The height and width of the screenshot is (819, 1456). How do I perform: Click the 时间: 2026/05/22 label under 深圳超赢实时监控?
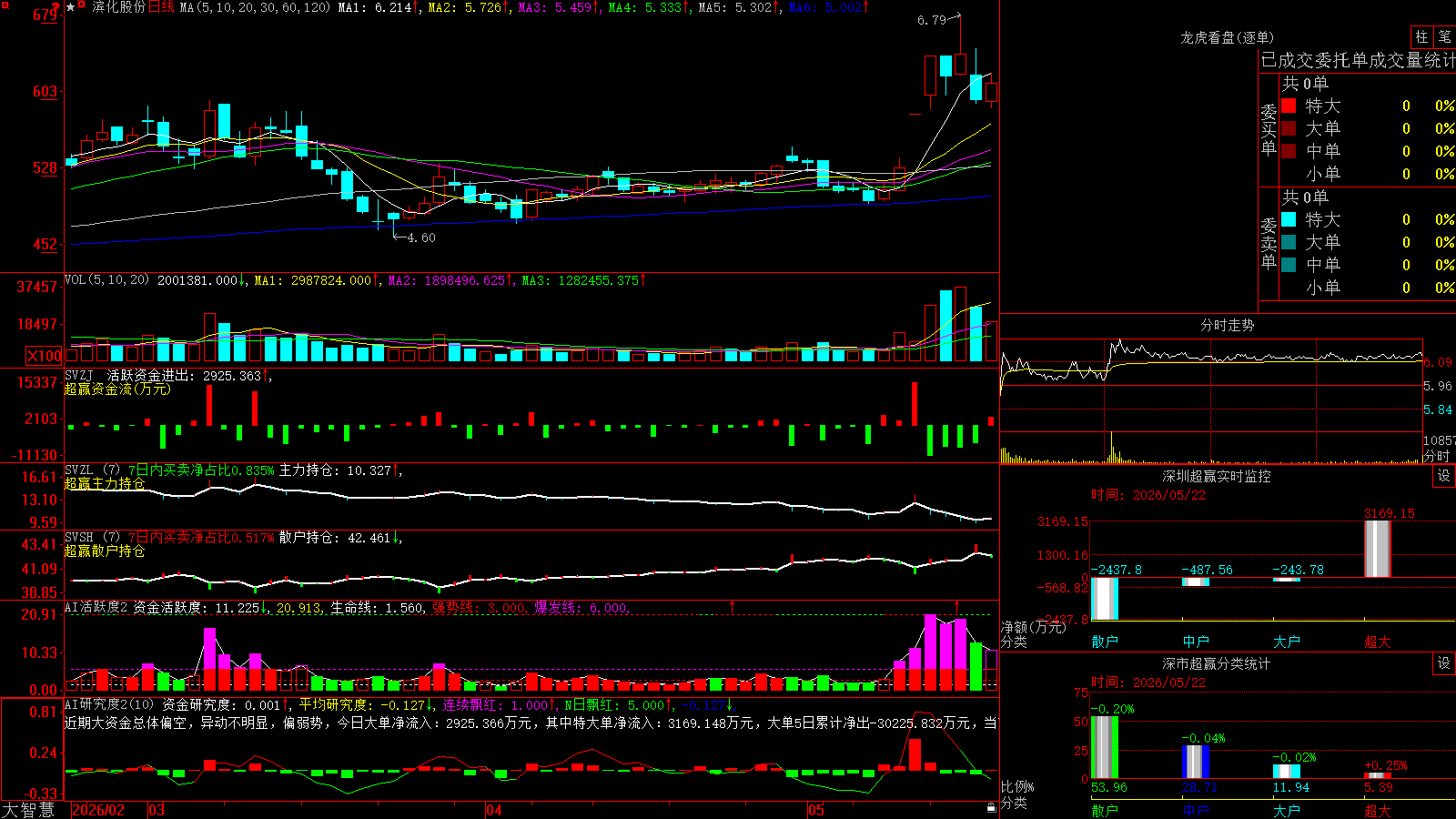click(x=1148, y=495)
